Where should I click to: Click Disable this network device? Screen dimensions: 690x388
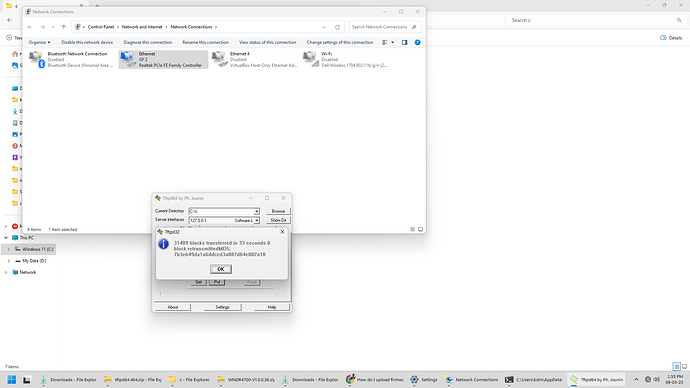coord(87,42)
